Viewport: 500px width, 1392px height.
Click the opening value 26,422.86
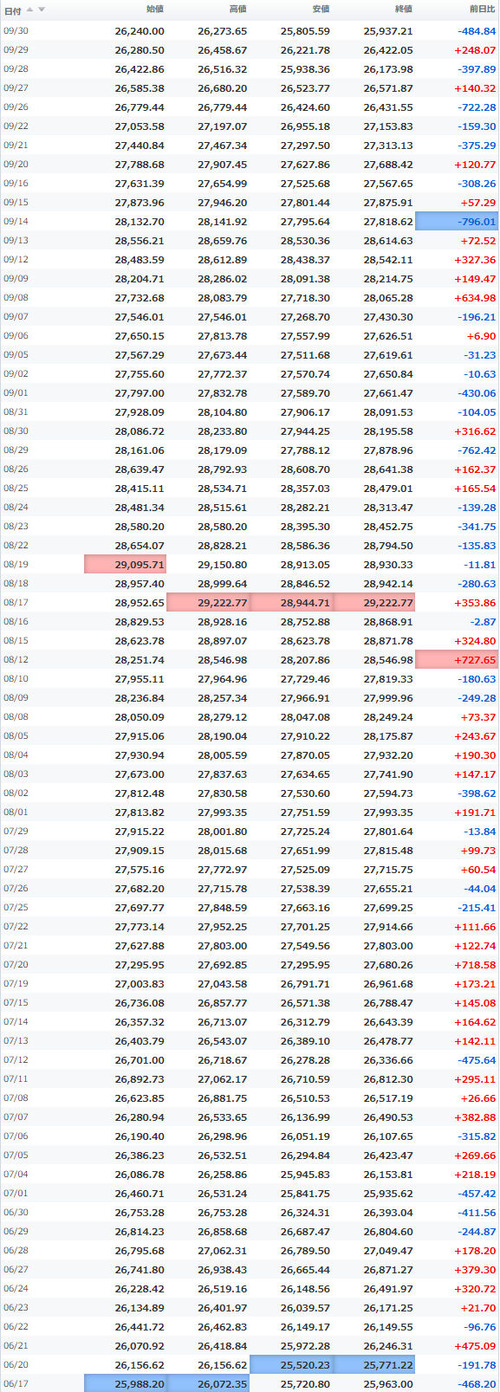point(139,69)
